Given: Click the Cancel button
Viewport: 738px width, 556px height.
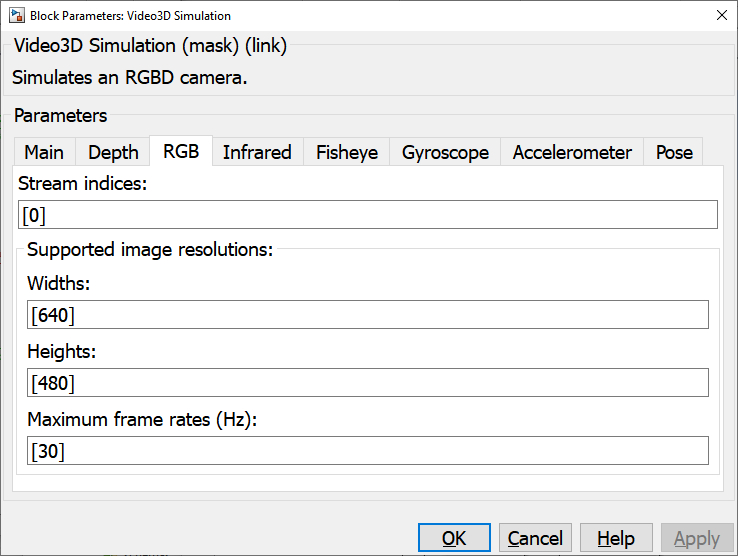Looking at the screenshot, I should (x=535, y=538).
